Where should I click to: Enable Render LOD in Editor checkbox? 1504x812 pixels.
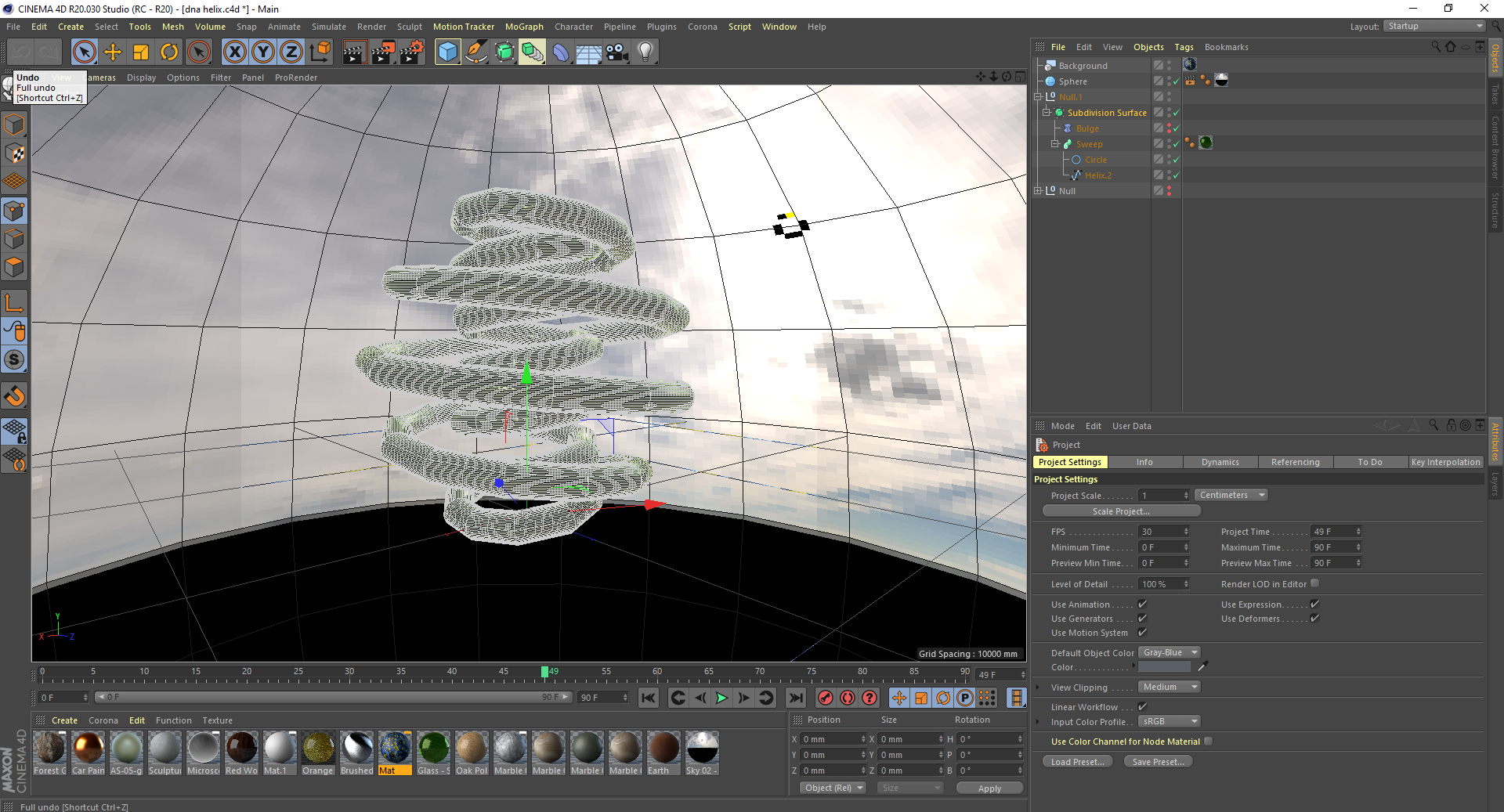pos(1314,583)
